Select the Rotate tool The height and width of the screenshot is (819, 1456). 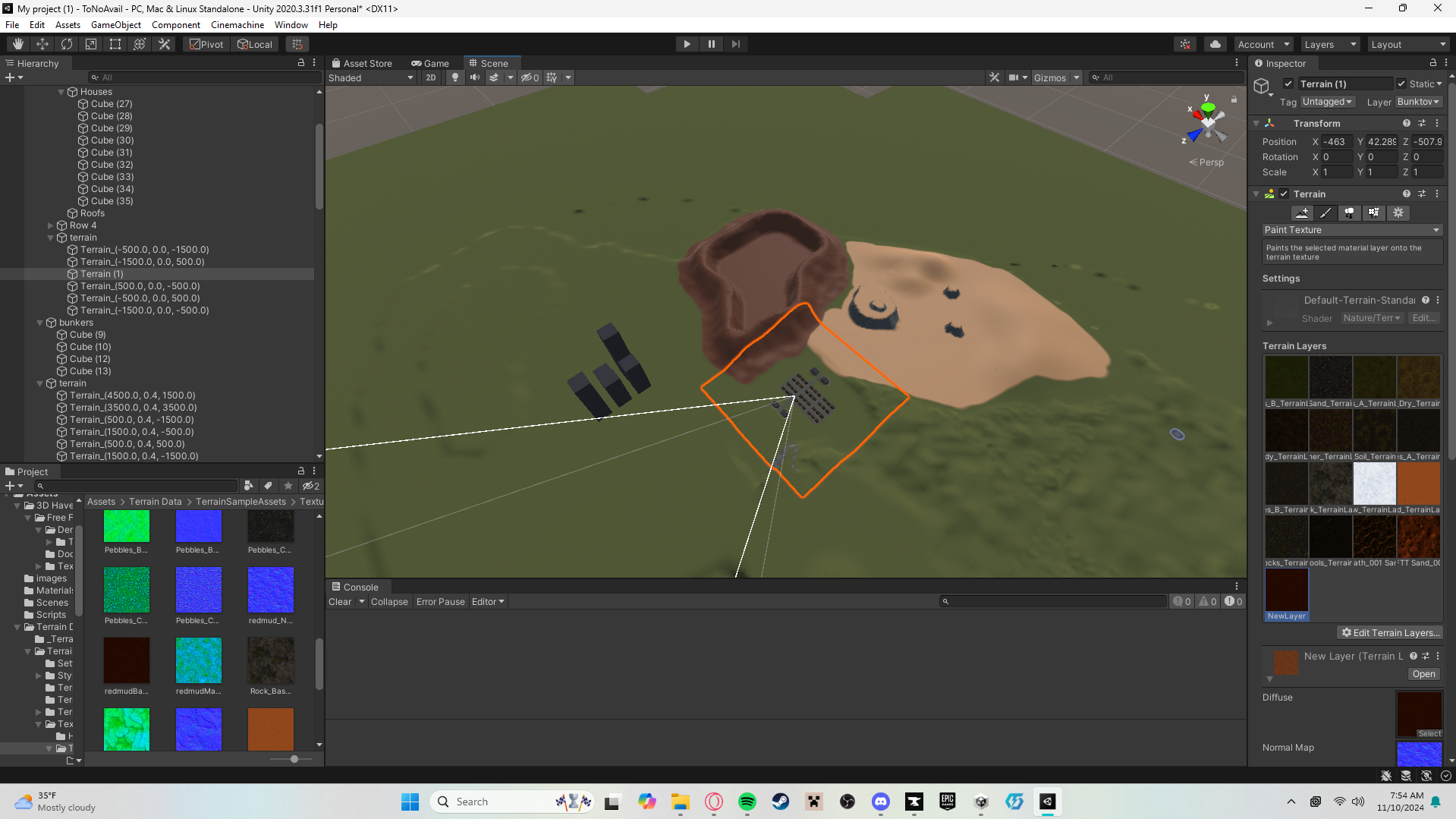pyautogui.click(x=67, y=43)
